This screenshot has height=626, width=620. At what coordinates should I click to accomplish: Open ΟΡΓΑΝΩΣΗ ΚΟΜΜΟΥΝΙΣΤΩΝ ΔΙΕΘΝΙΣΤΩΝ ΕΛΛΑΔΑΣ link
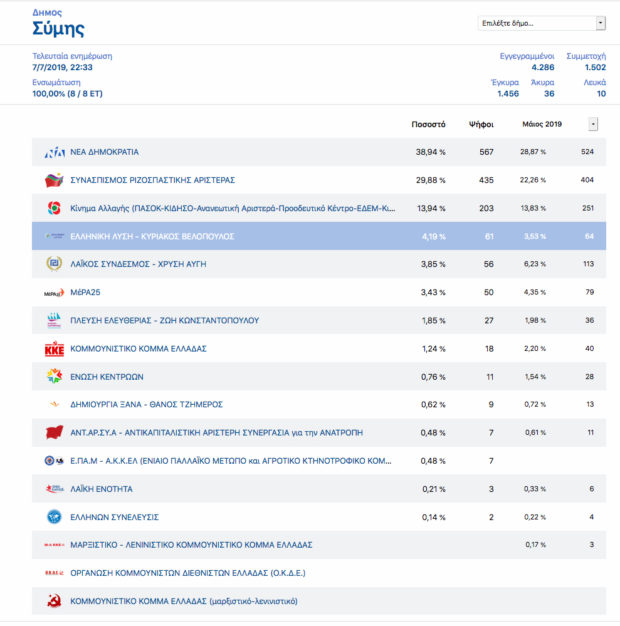pos(188,573)
